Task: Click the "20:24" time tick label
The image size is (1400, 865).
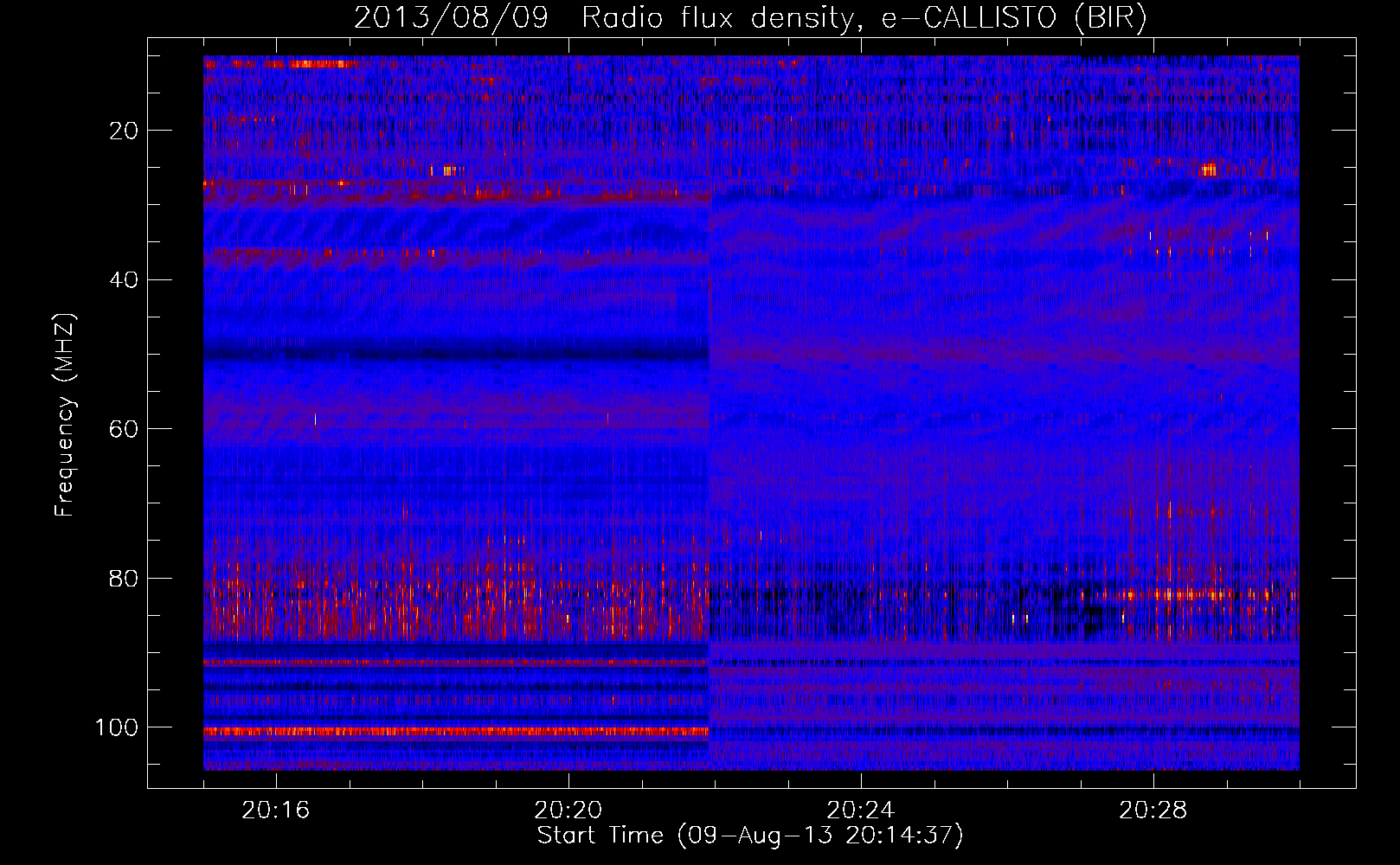Action: point(860,811)
